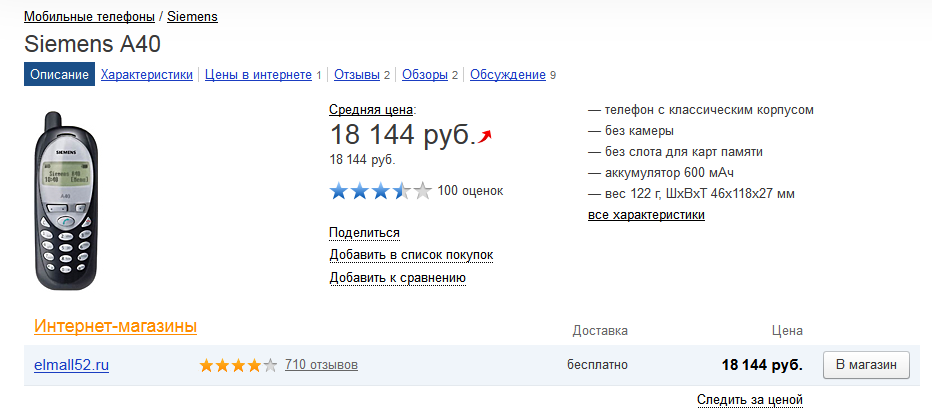Image resolution: width=932 pixels, height=416 pixels.
Task: Click the без камеры spec line
Action: click(x=631, y=131)
